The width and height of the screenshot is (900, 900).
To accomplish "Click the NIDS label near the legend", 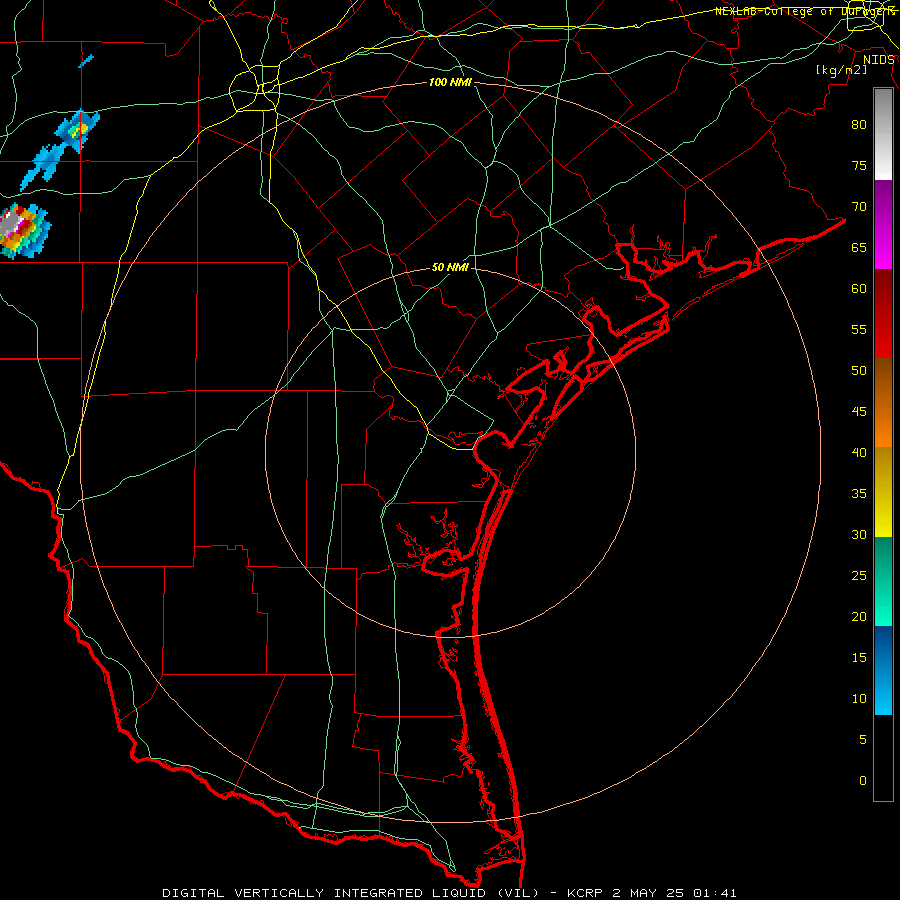I will [x=878, y=60].
